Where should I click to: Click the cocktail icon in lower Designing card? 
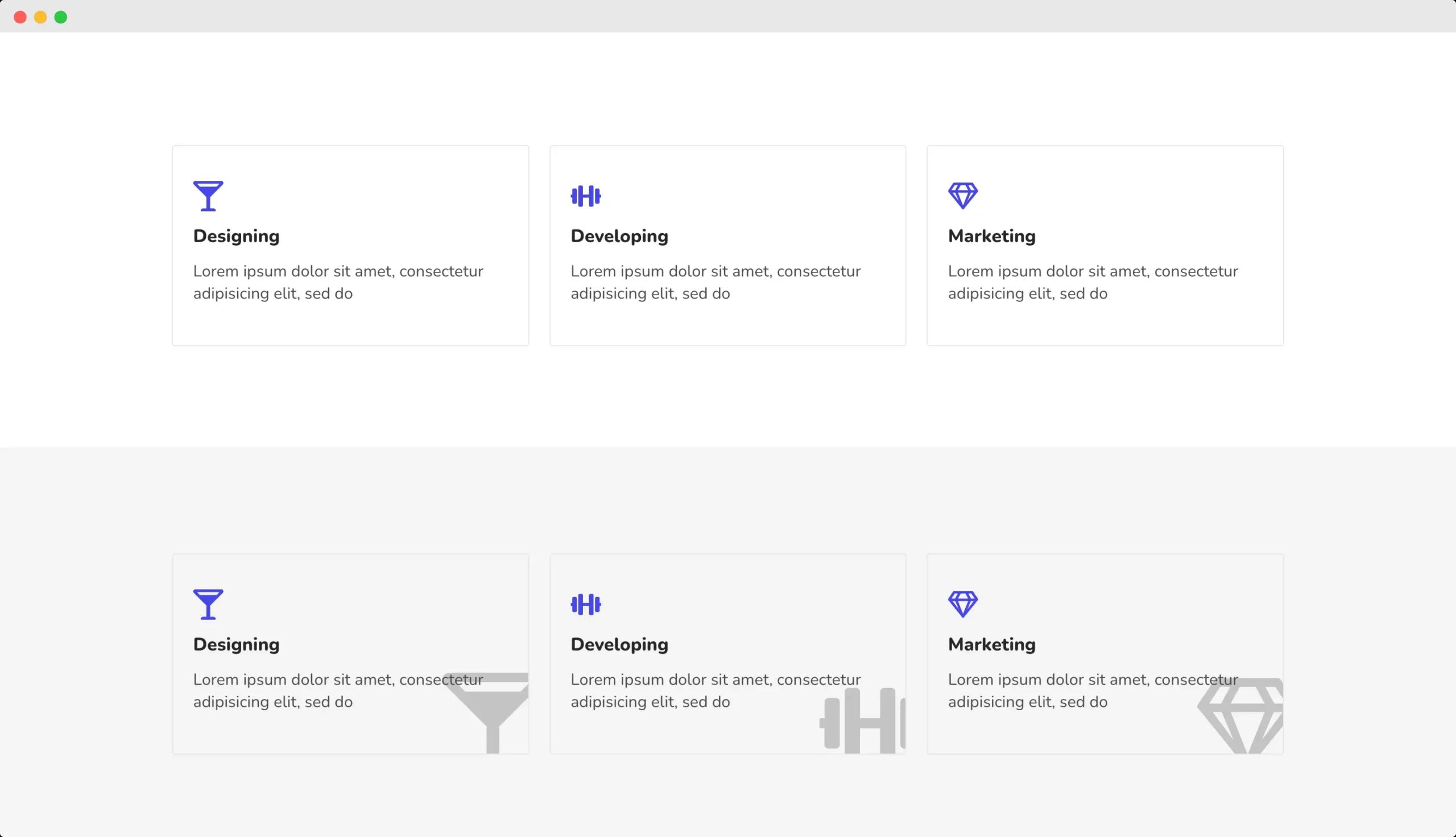pyautogui.click(x=208, y=605)
